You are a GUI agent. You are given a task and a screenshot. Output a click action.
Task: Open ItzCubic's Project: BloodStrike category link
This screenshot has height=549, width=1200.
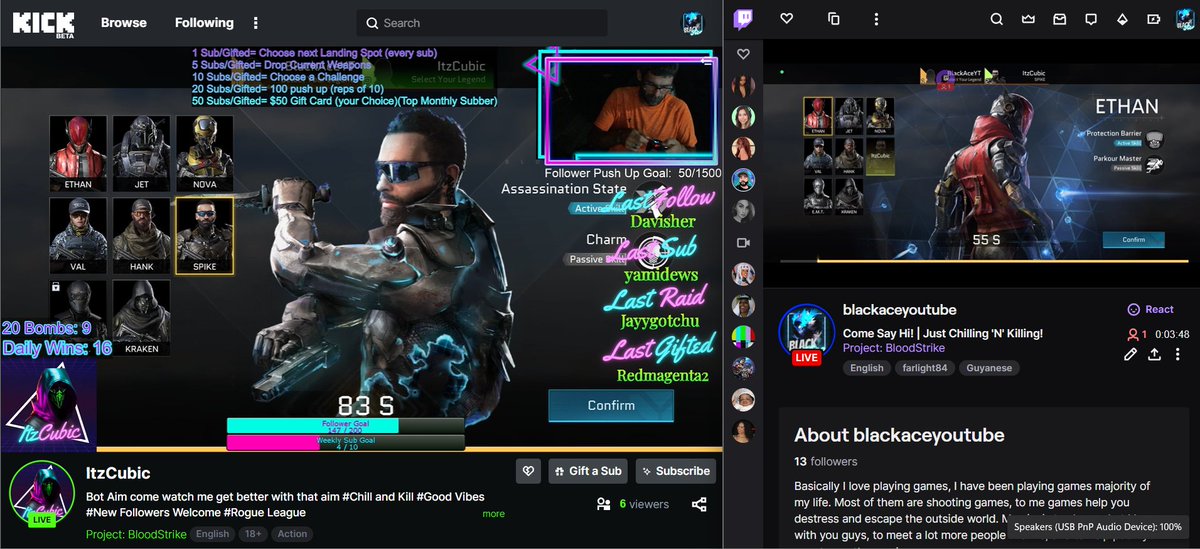click(x=136, y=534)
